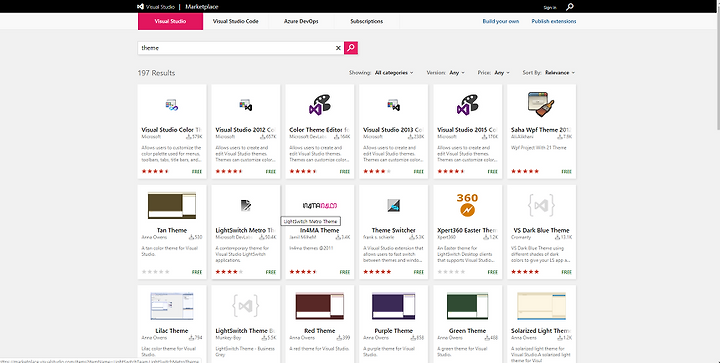
Task: Open Color Theme Editor palette icon
Action: 320,105
